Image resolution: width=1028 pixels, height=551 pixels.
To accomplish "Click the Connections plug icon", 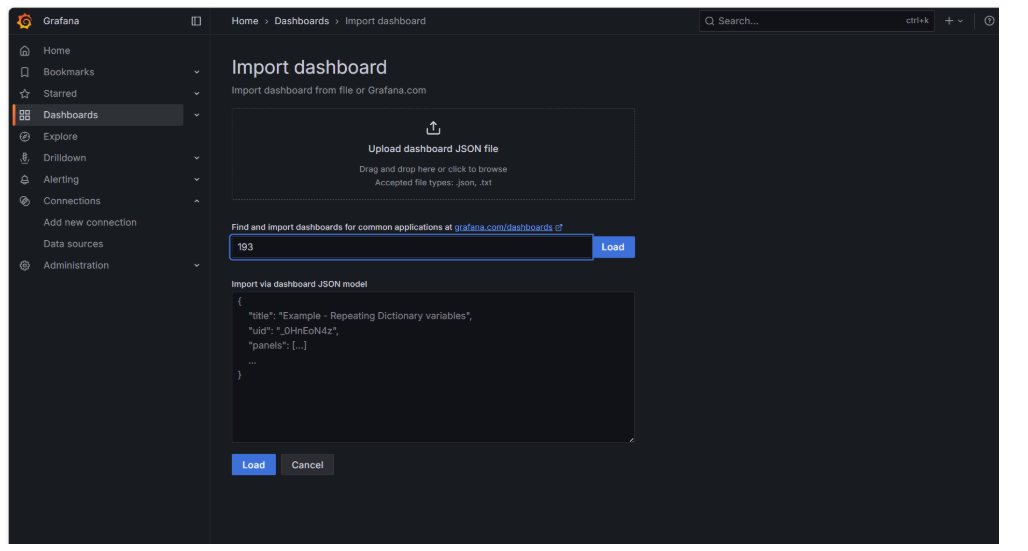I will 25,201.
